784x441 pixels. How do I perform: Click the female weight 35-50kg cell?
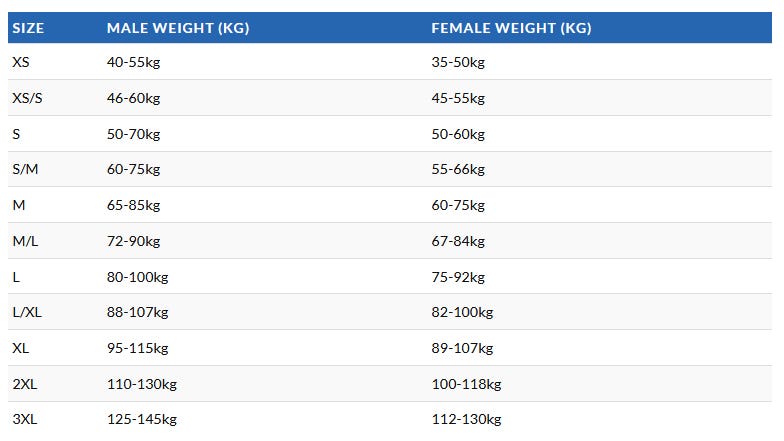point(458,62)
